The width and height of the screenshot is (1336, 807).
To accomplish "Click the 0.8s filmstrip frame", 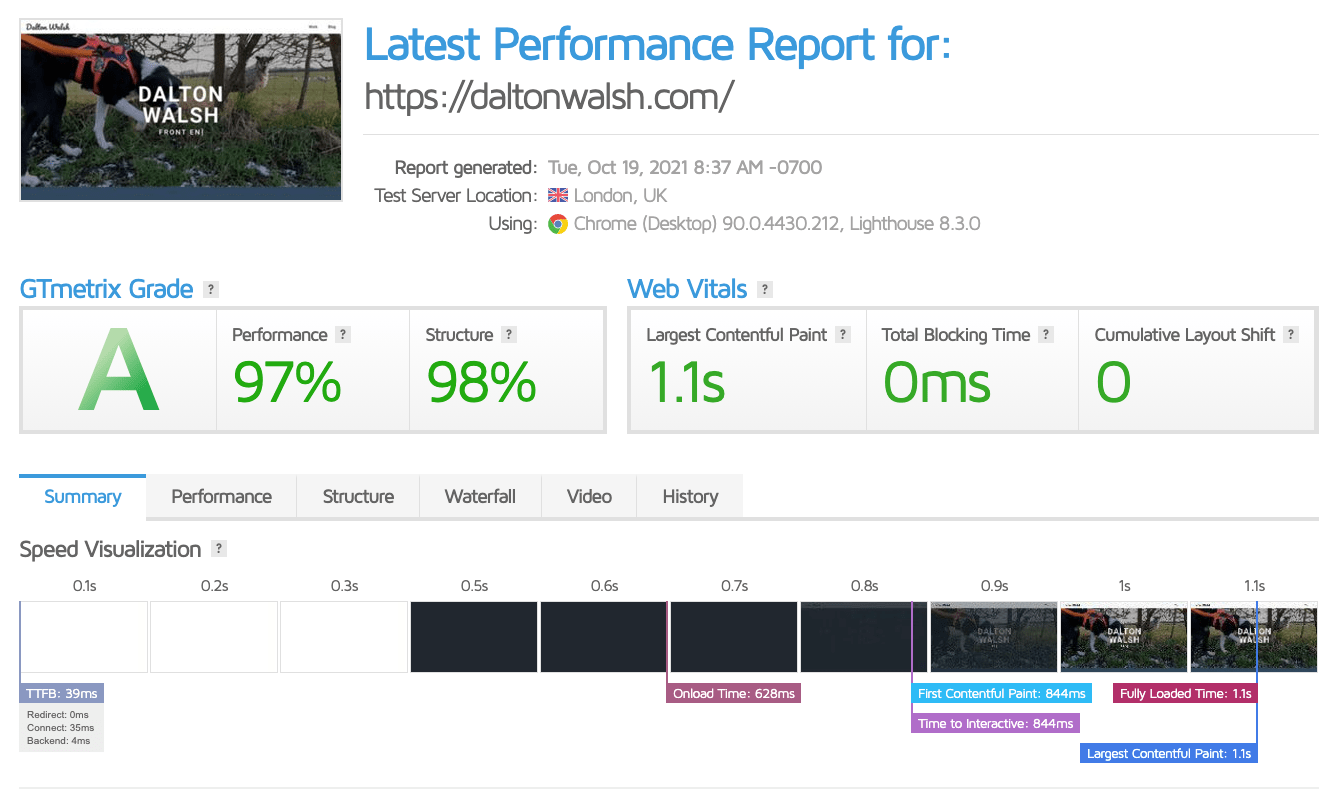I will click(864, 637).
